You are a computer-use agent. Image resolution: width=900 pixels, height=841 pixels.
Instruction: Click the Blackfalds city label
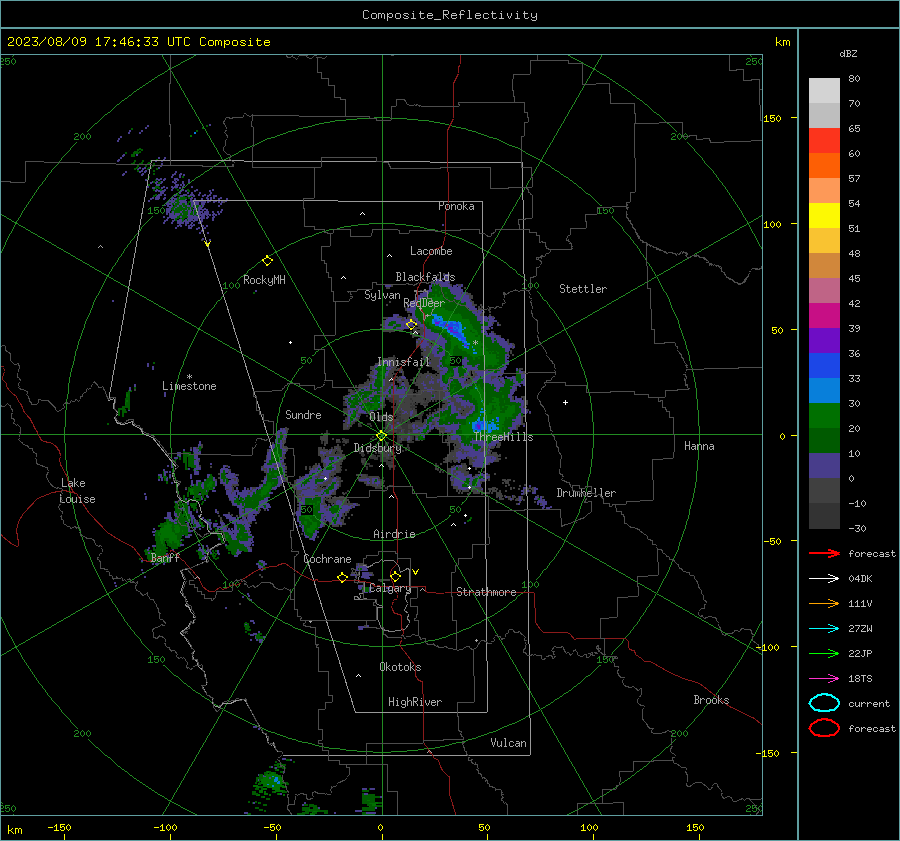(x=425, y=277)
